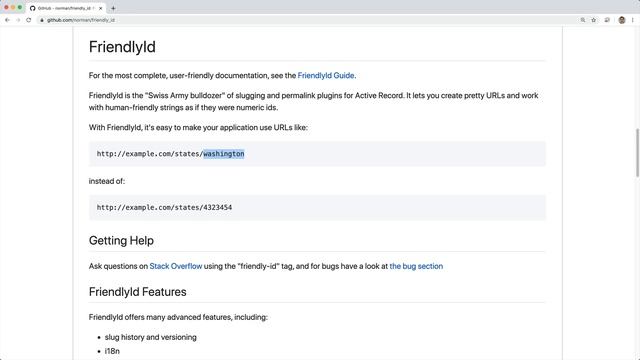This screenshot has height=360, width=640.
Task: Click the FriendlyId Features heading
Action: click(x=138, y=292)
